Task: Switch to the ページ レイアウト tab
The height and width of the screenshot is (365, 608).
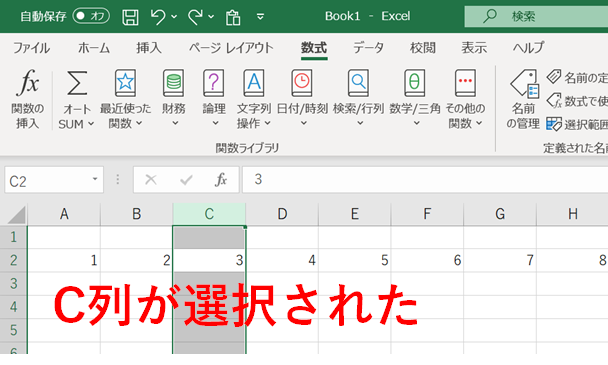Action: tap(231, 48)
